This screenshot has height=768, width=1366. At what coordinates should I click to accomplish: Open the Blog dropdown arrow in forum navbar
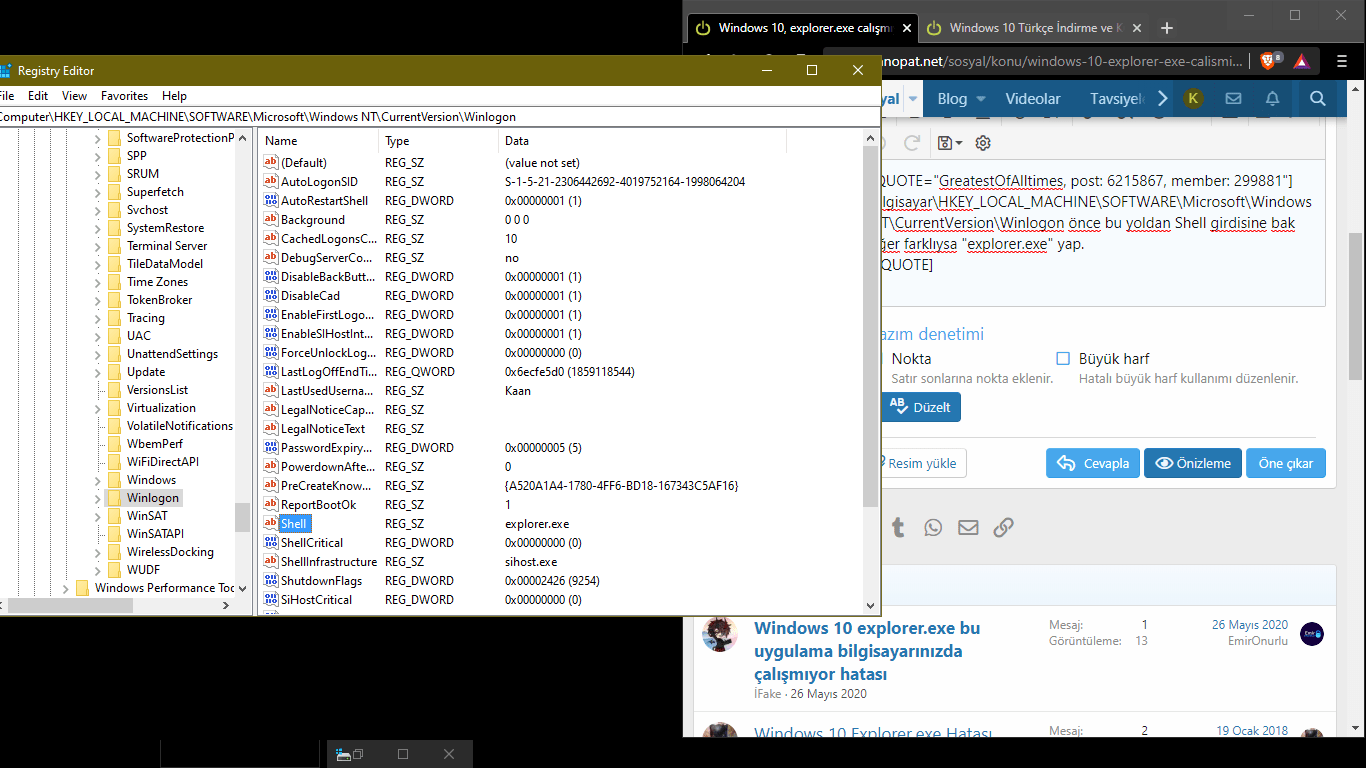click(981, 99)
